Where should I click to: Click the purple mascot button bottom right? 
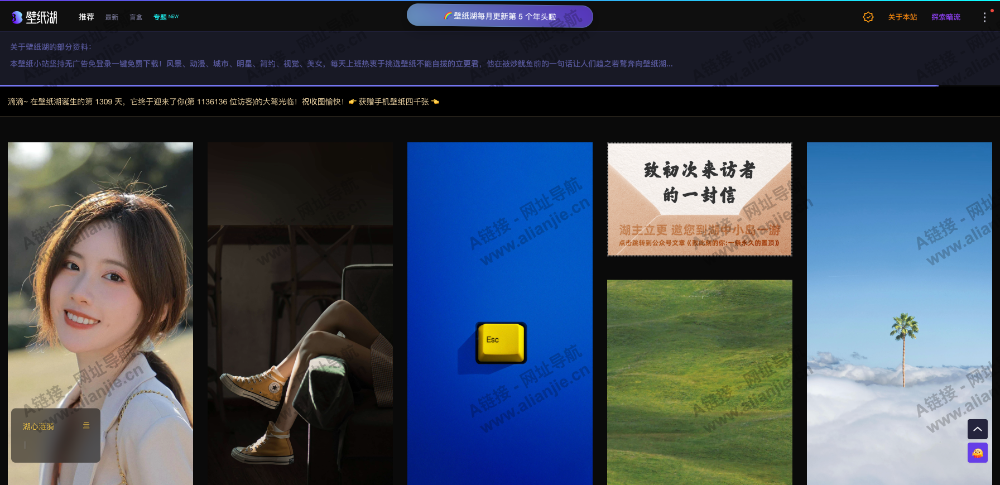978,453
